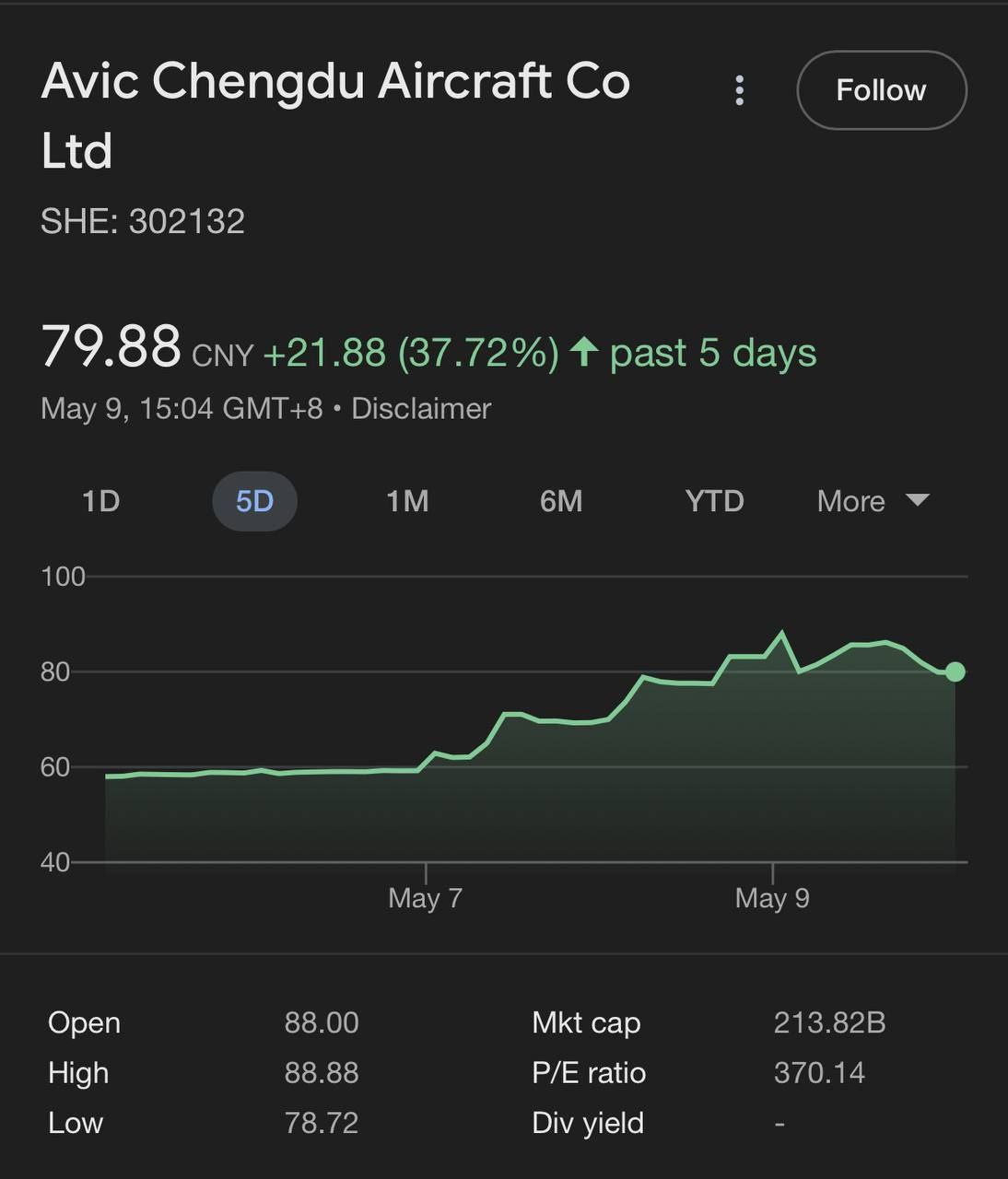
Task: Click the P/E ratio value 370.14
Action: coord(819,1073)
